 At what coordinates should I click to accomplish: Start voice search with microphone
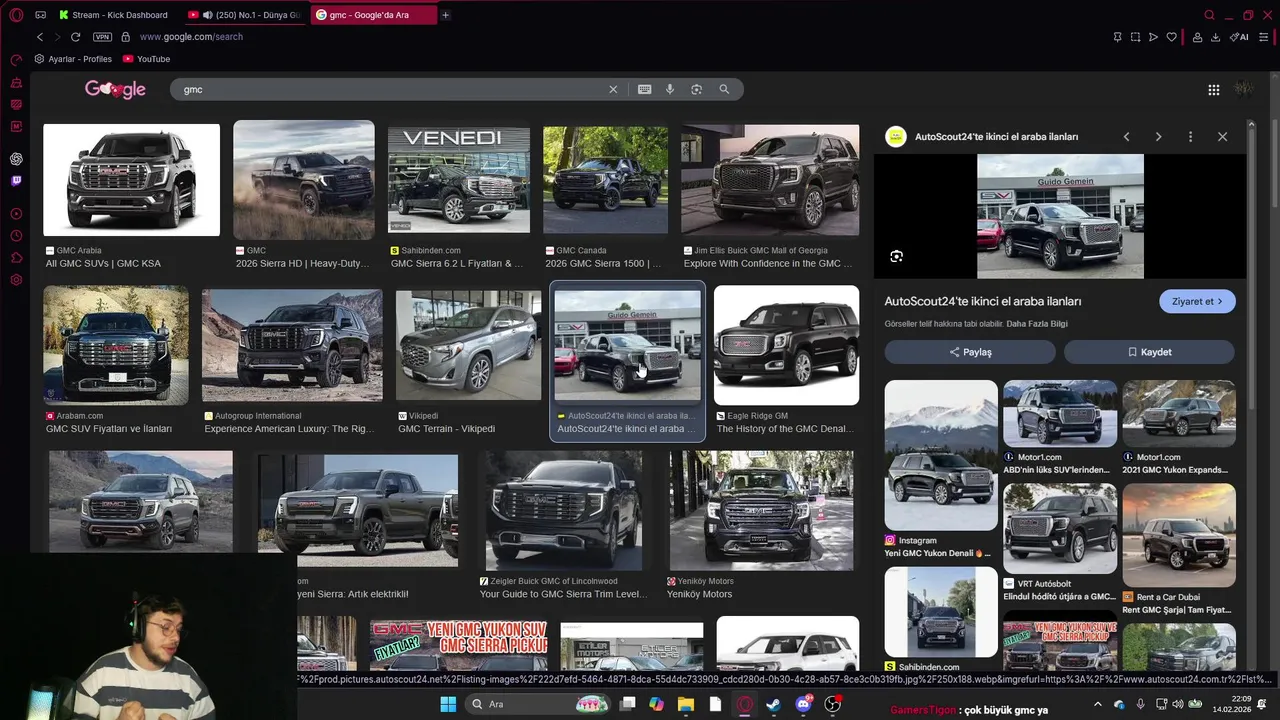pos(670,89)
